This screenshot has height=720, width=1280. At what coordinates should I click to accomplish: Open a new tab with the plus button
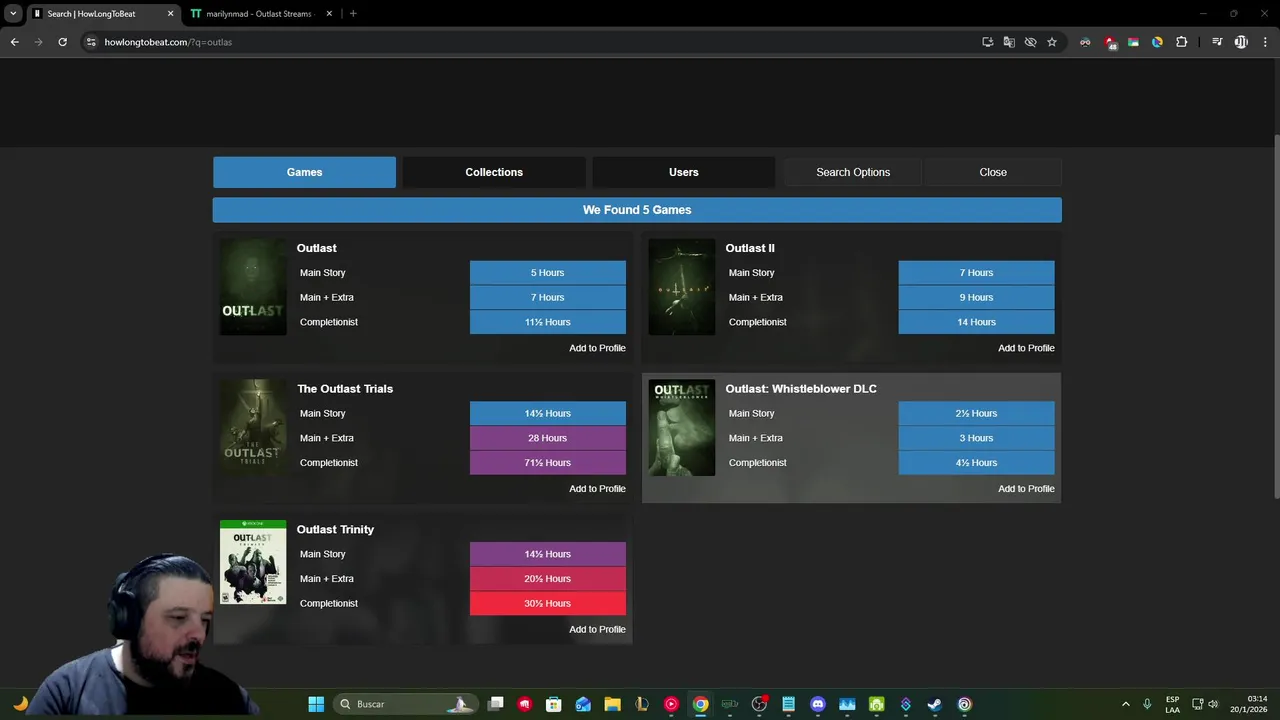tap(353, 14)
